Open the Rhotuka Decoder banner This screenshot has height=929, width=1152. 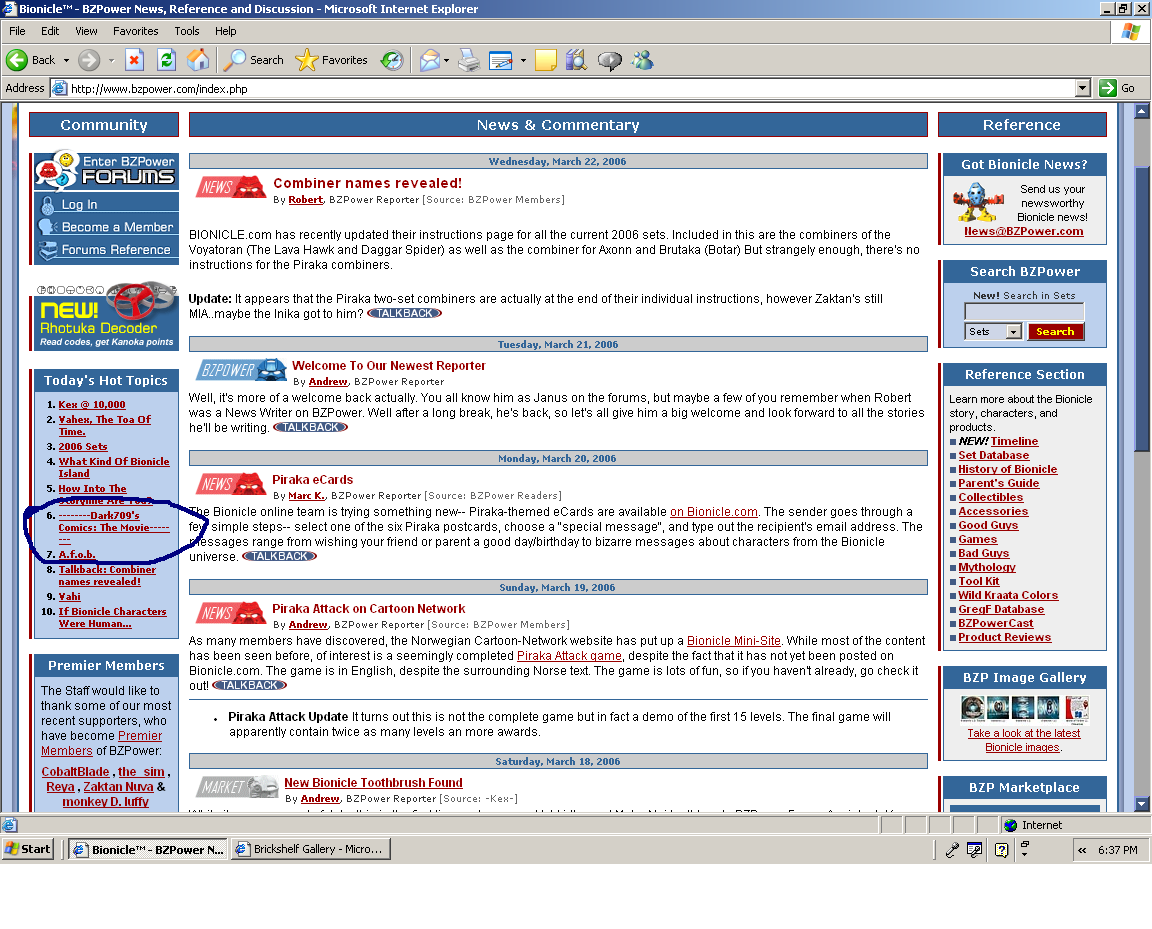[x=105, y=316]
